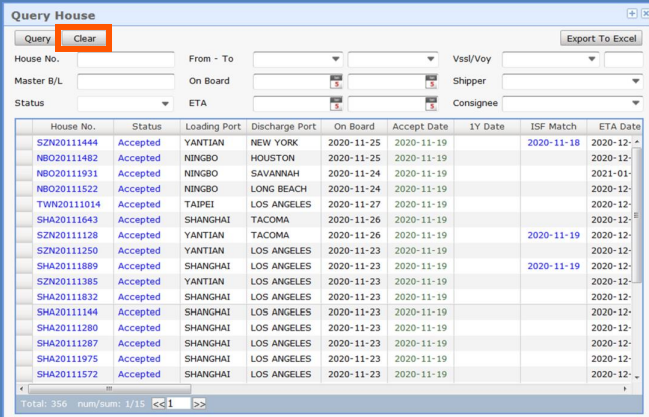
Task: Open house record SZN20111444
Action: (x=67, y=143)
